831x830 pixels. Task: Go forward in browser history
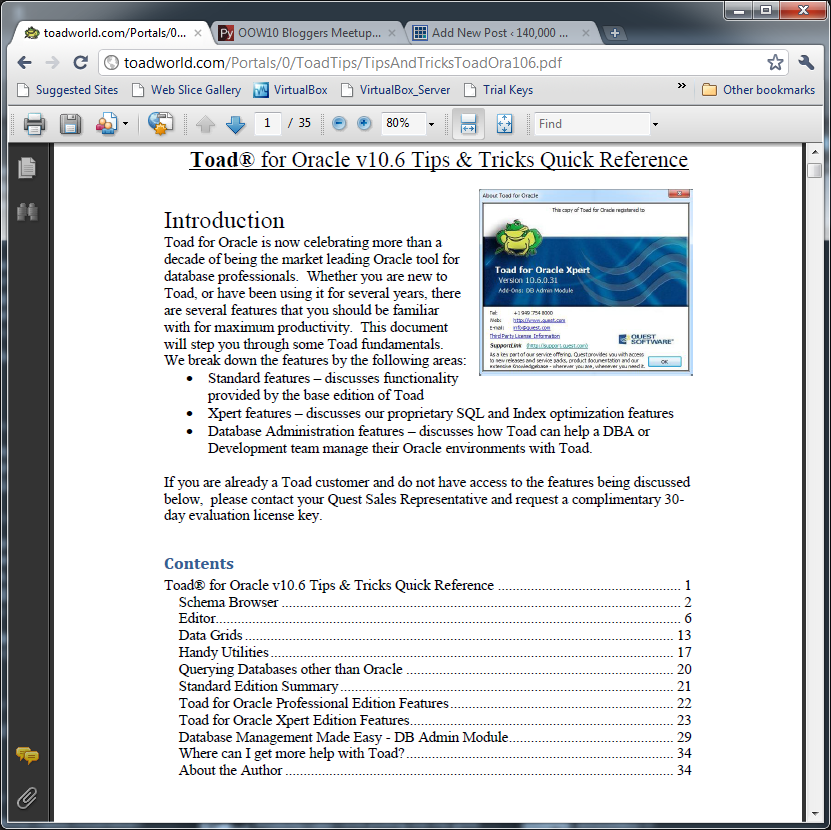[52, 63]
